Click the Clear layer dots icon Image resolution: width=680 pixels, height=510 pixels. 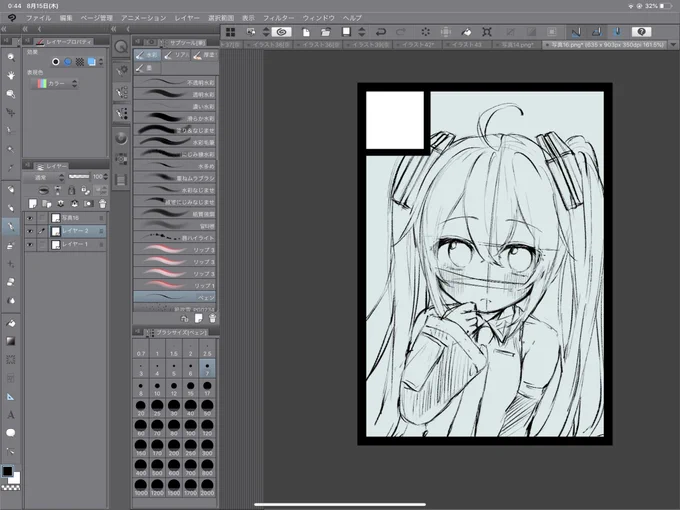pyautogui.click(x=425, y=32)
